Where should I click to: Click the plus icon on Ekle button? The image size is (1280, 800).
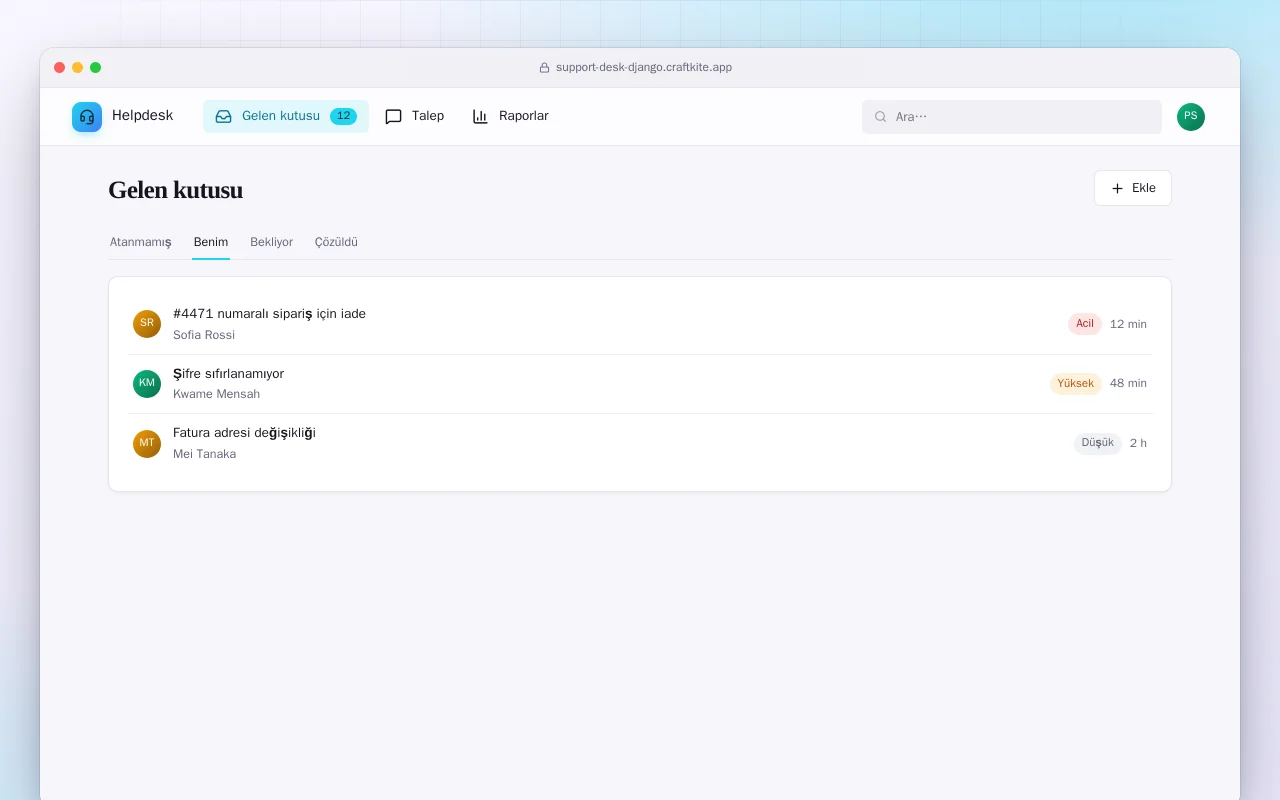click(x=1118, y=188)
